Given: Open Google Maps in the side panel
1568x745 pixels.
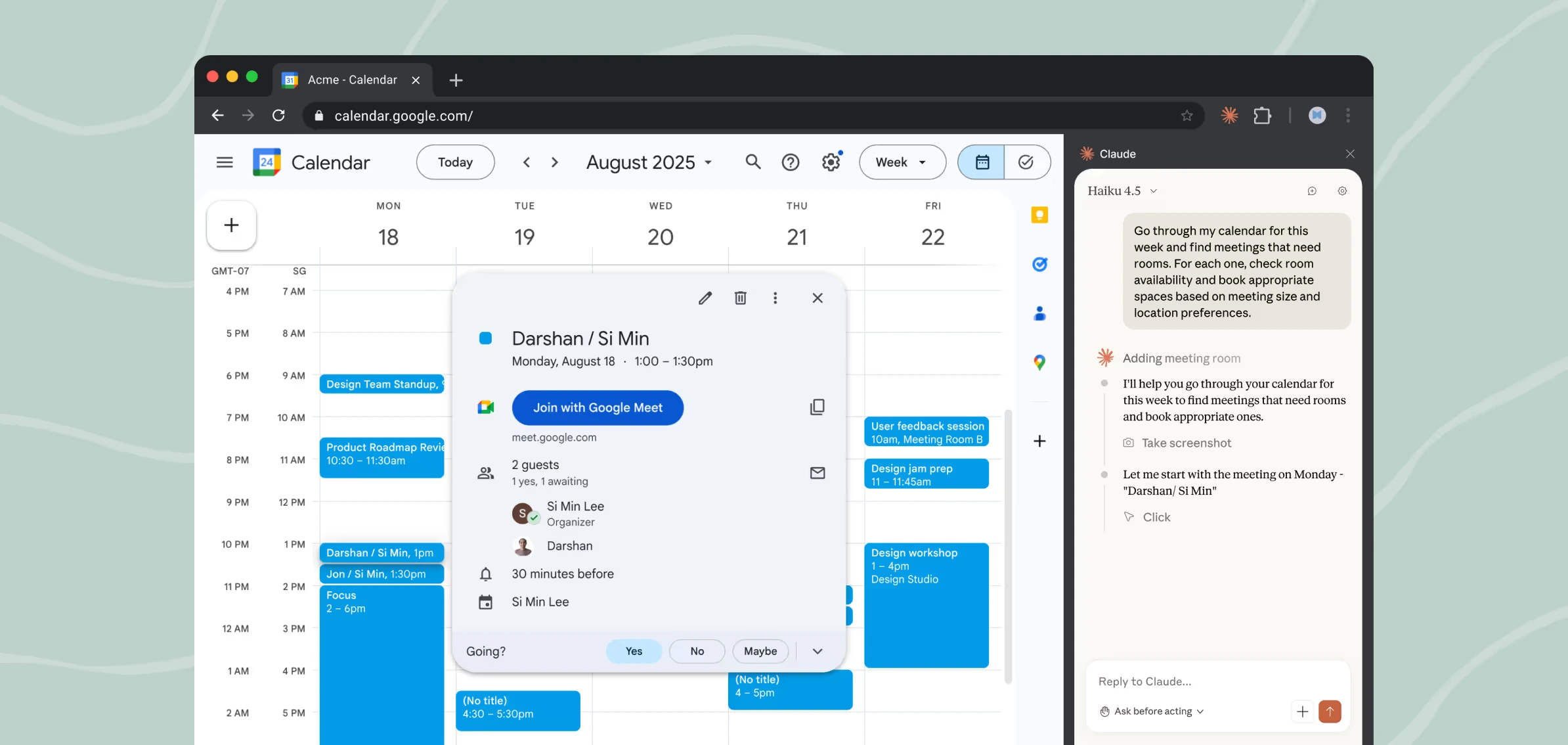Looking at the screenshot, I should [x=1040, y=362].
